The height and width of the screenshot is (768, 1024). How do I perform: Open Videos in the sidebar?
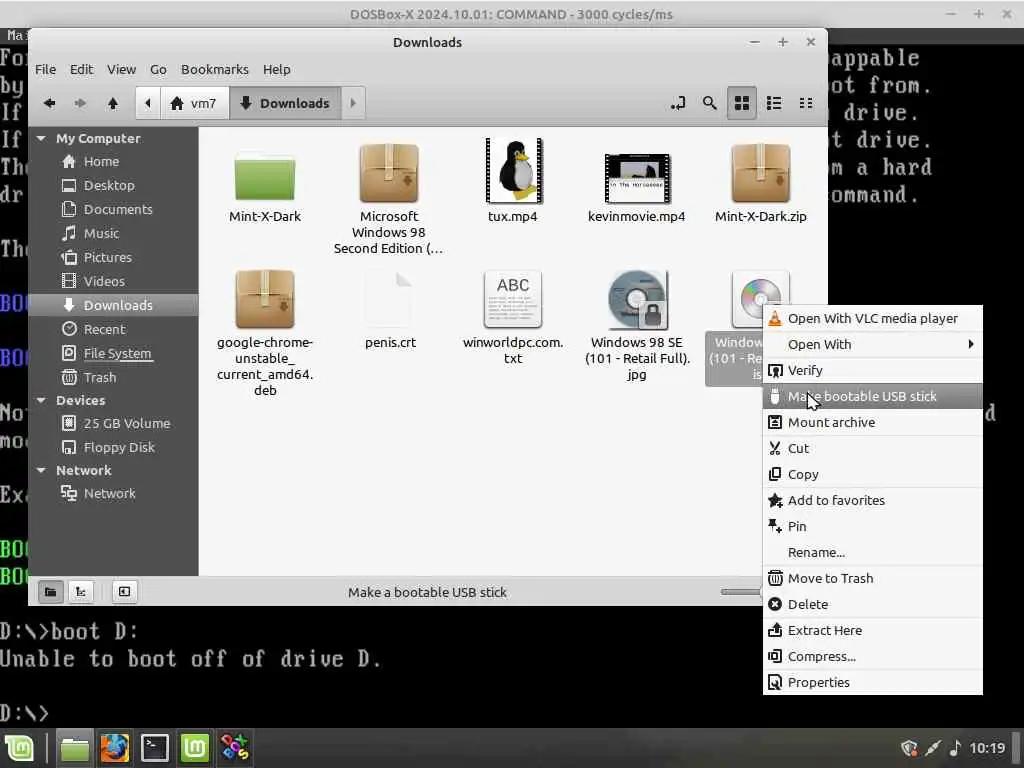click(x=113, y=281)
